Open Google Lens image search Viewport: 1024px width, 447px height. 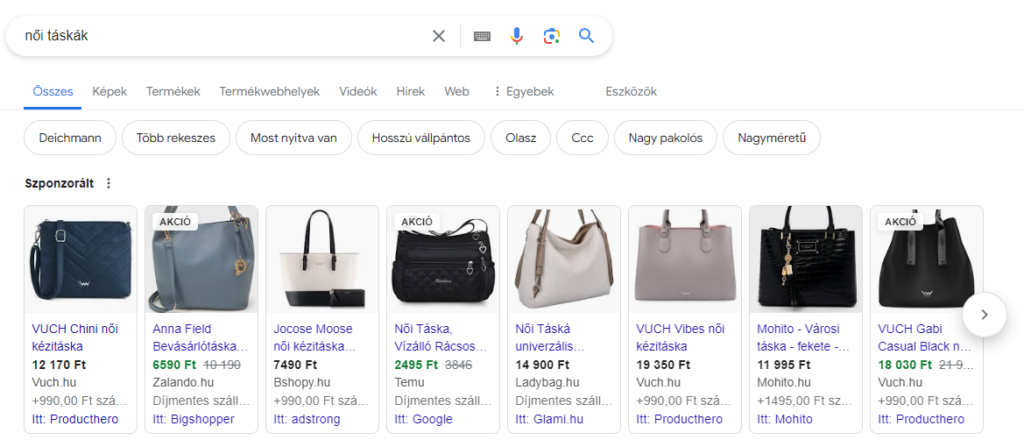tap(551, 36)
